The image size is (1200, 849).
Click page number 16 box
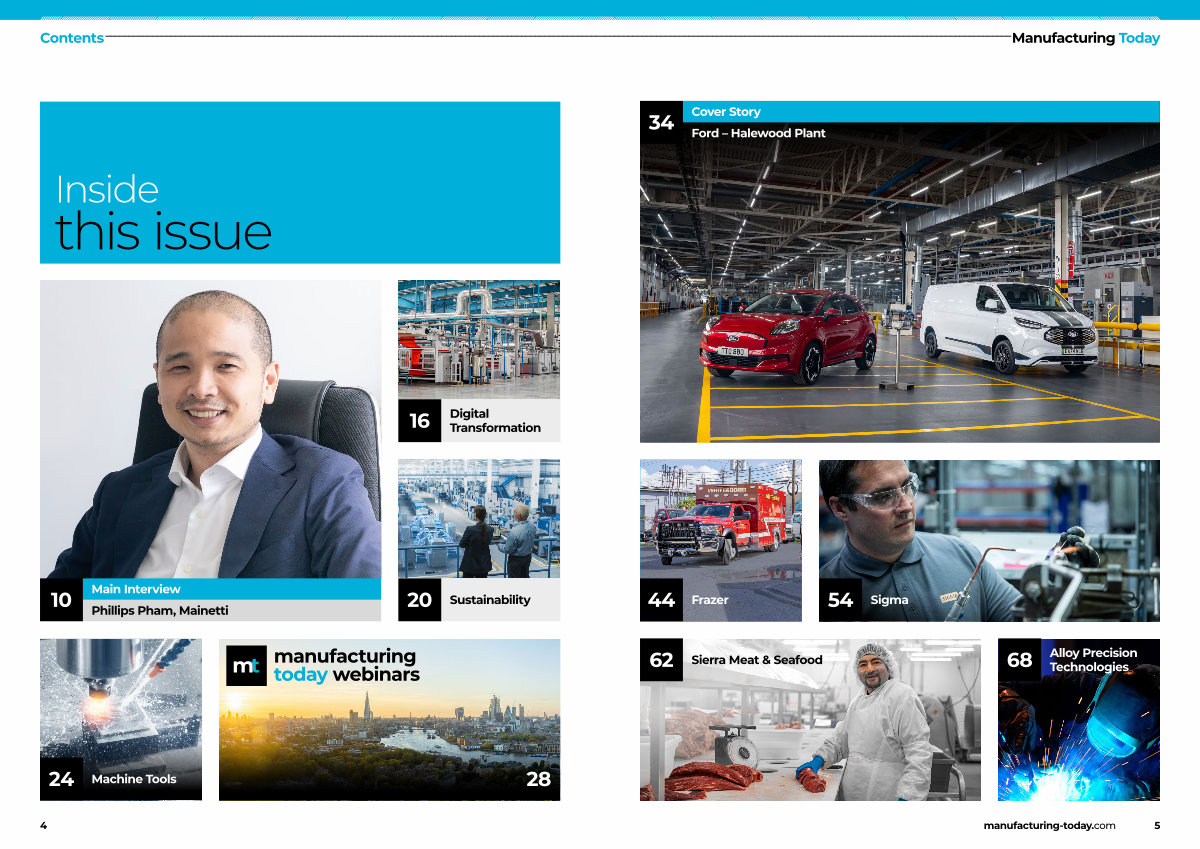[419, 421]
